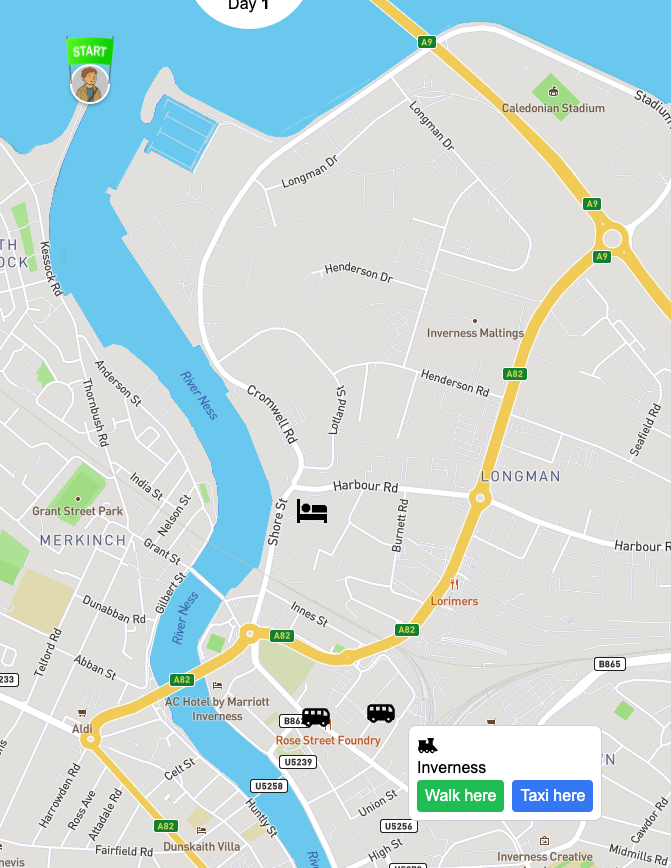Click the B865 road badge

click(610, 664)
